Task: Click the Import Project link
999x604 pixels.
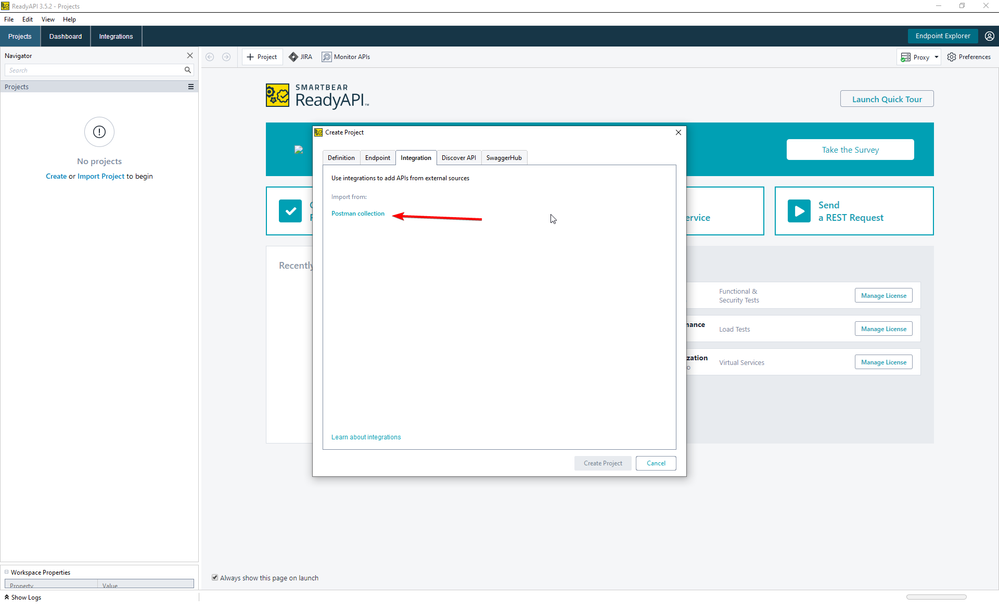Action: [101, 176]
